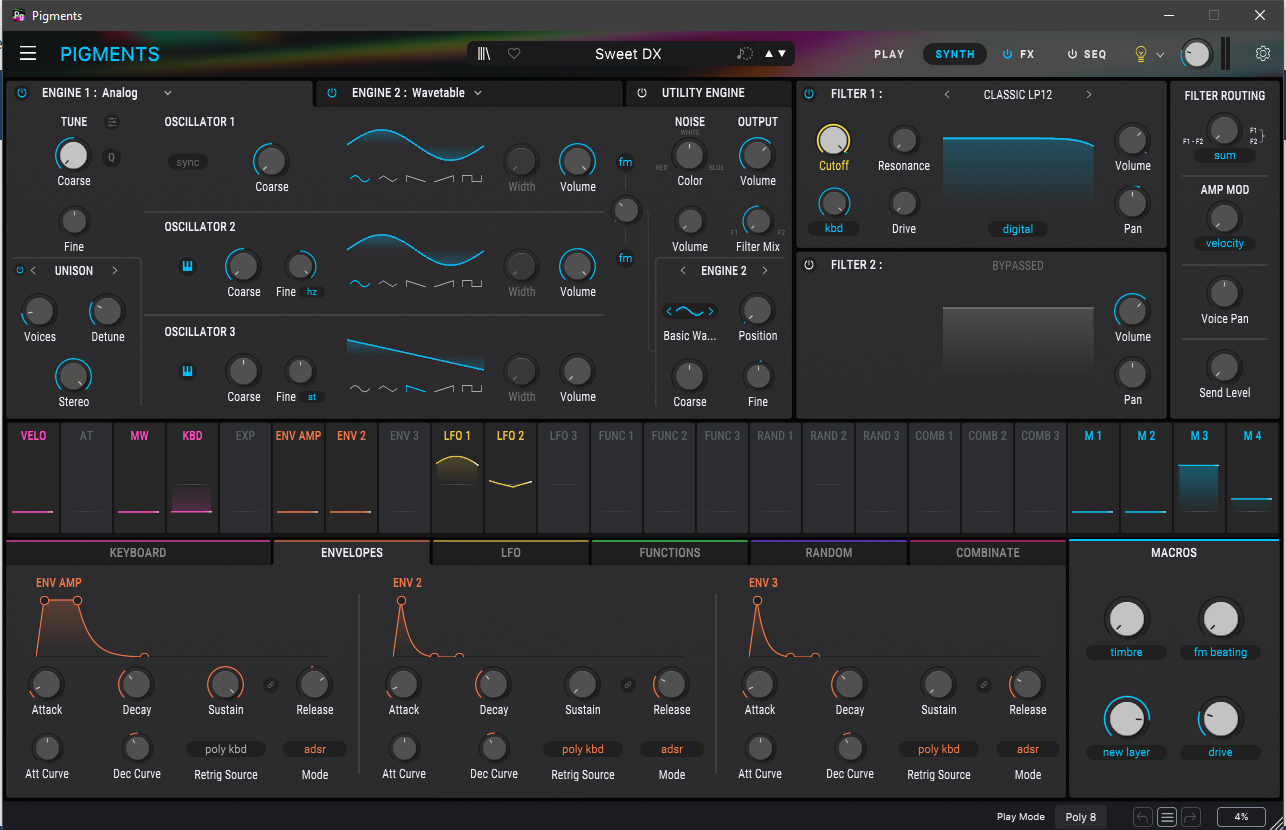Select the square waveform for Oscillator 3
Viewport: 1286px width, 830px height.
click(x=471, y=389)
